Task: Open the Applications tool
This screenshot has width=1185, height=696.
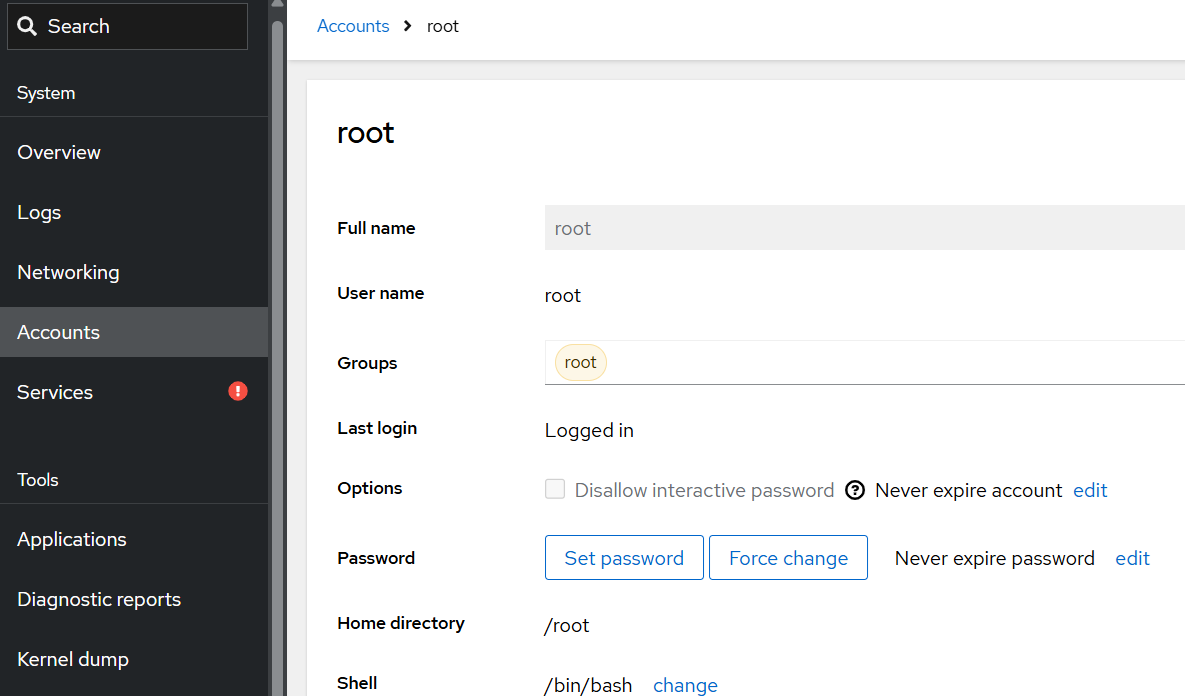Action: click(x=71, y=539)
